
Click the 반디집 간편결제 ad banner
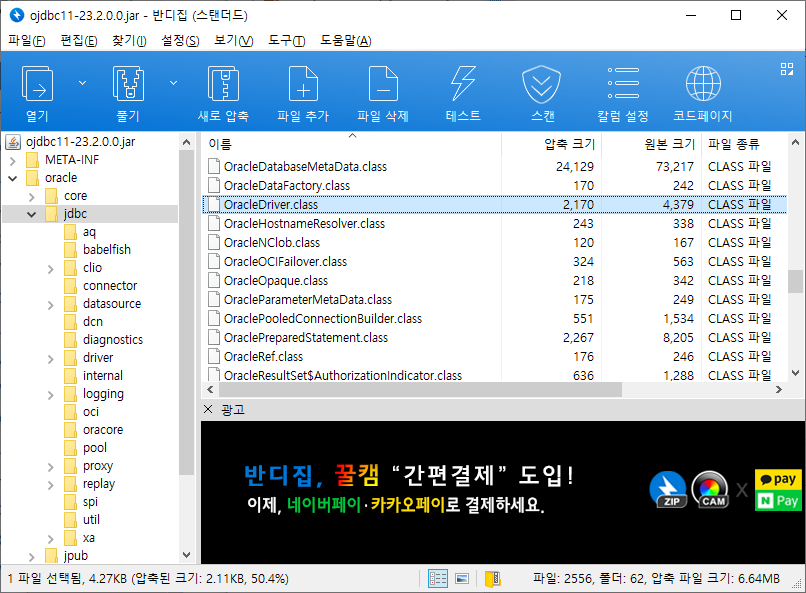[503, 492]
